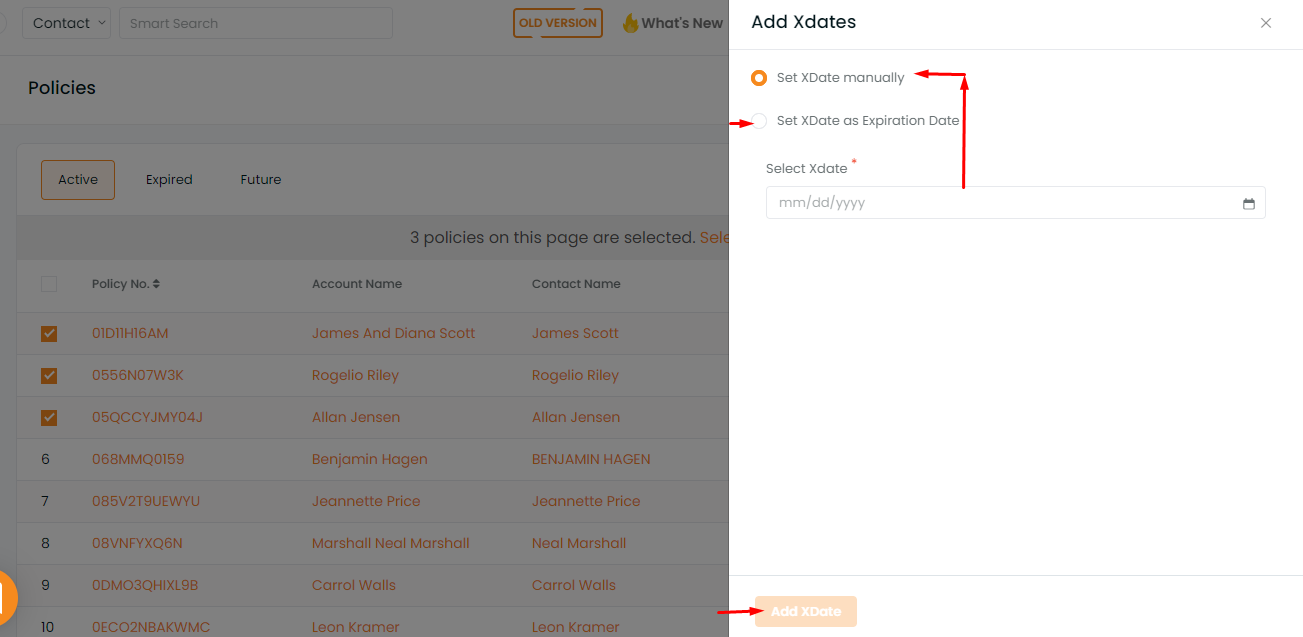The width and height of the screenshot is (1303, 637).
Task: Switch to the Active policies tab
Action: click(x=78, y=180)
